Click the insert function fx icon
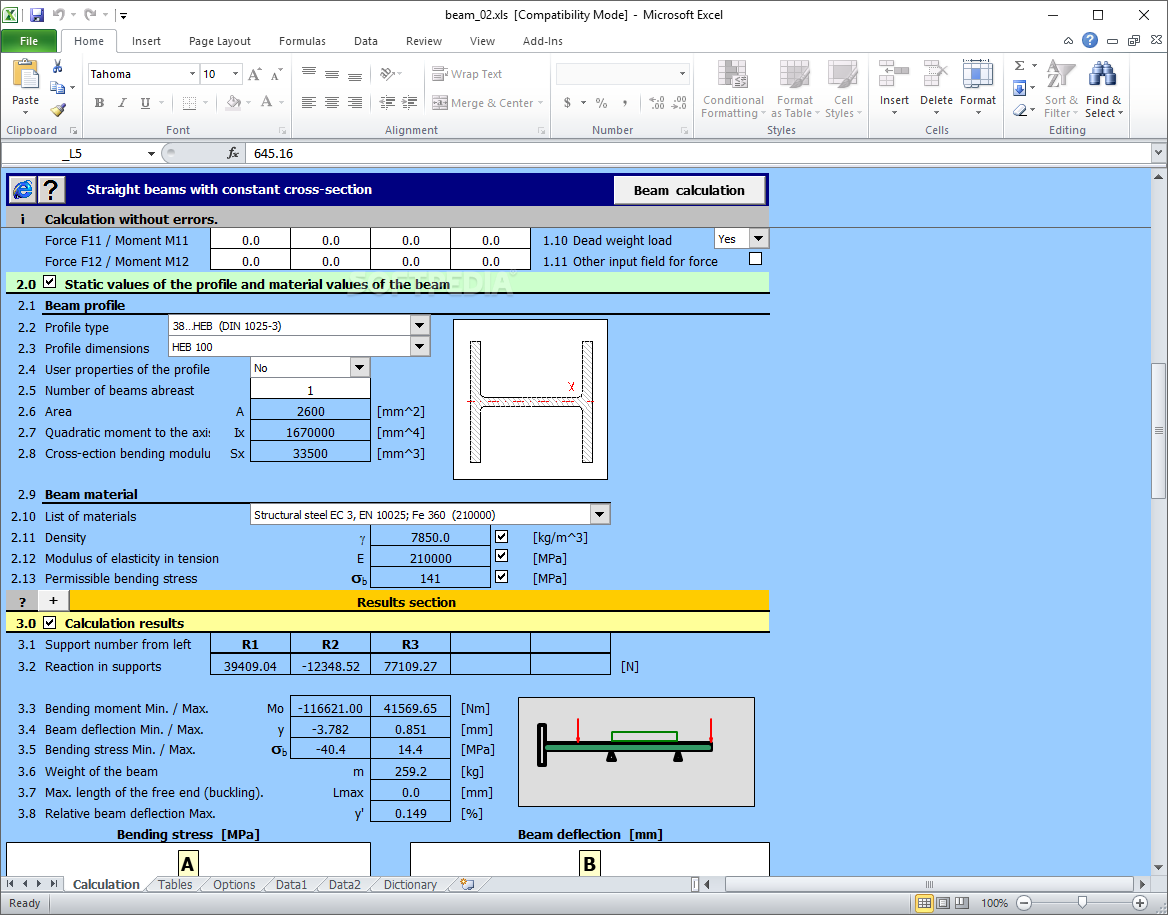The image size is (1168, 915). (233, 153)
